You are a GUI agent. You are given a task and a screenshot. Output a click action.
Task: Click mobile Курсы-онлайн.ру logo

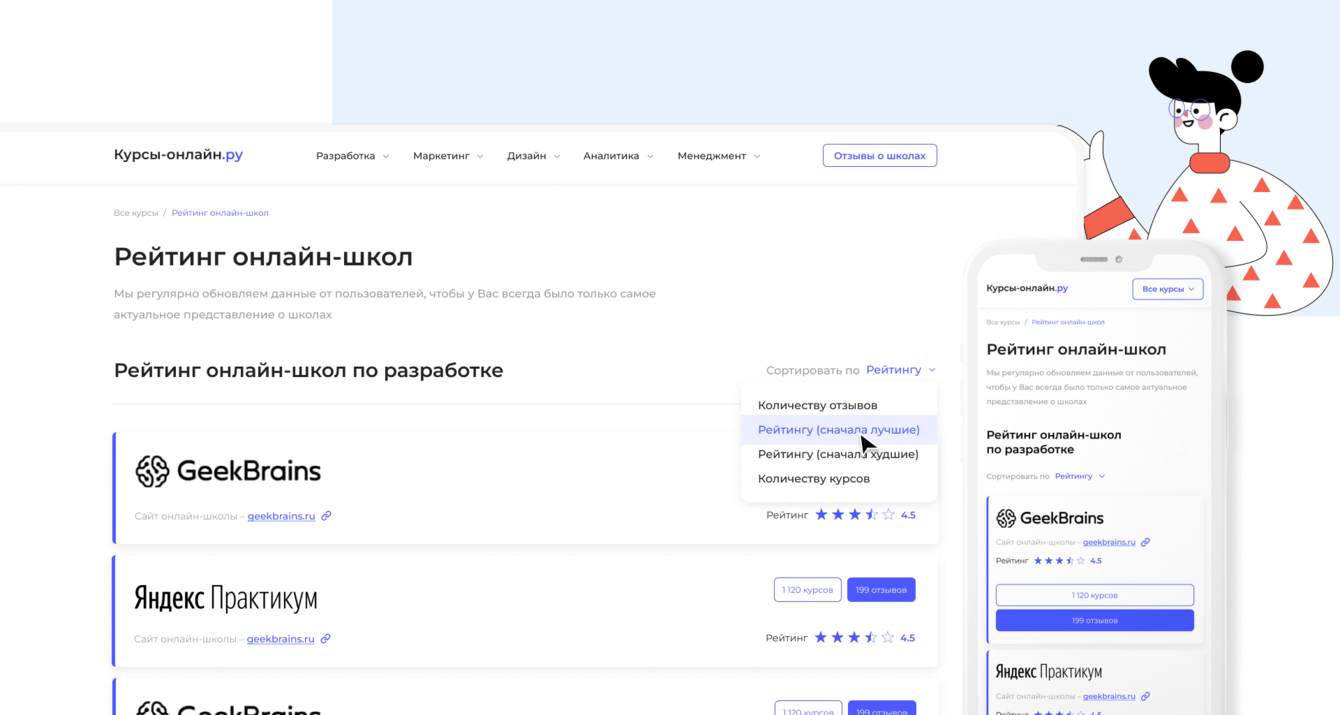pyautogui.click(x=1027, y=288)
